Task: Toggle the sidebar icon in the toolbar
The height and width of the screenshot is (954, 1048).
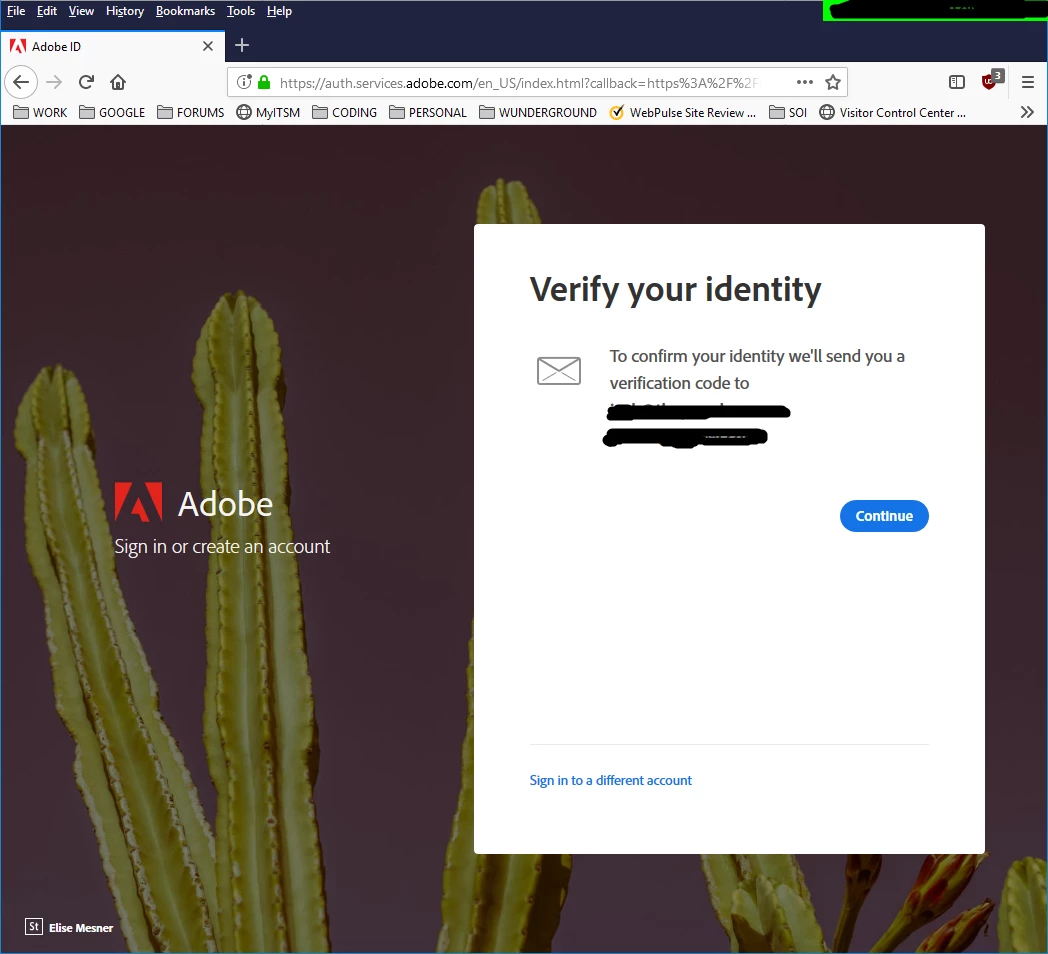Action: [x=957, y=82]
